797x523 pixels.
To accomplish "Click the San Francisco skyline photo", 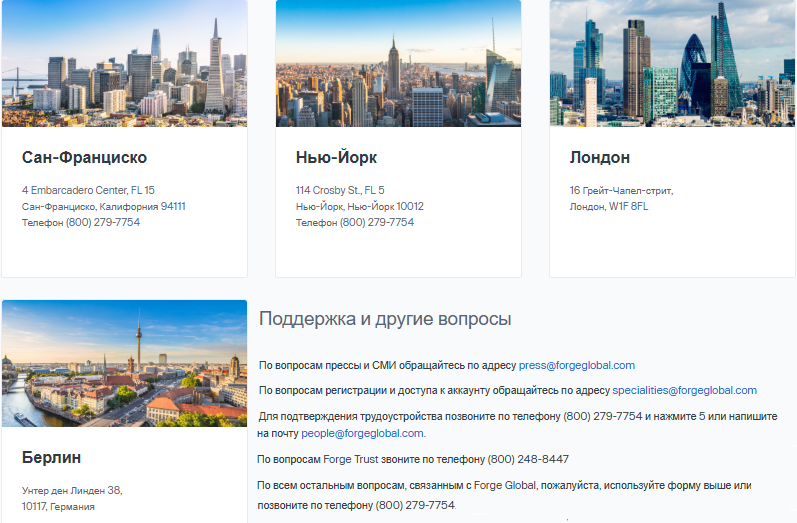I will 125,63.
